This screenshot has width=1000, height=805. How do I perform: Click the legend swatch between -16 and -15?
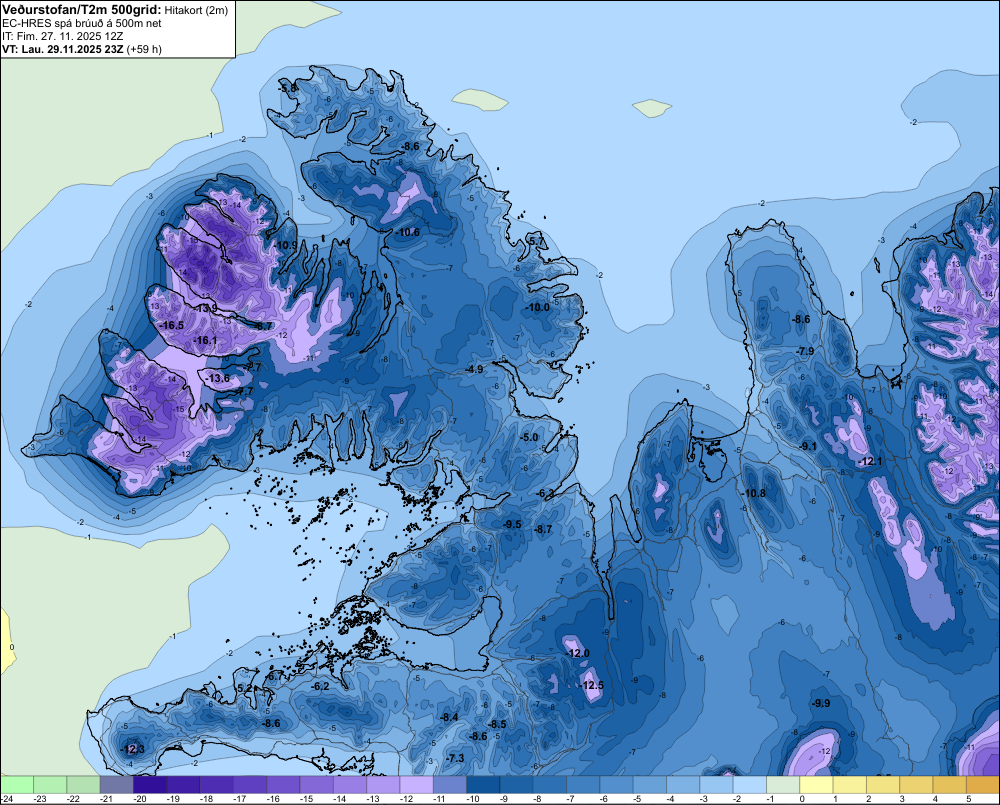[283, 784]
